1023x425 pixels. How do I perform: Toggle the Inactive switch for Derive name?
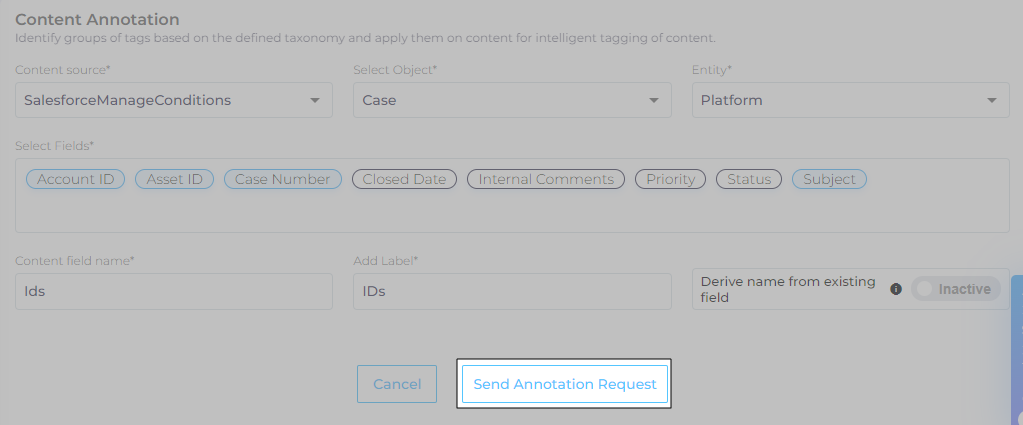coord(955,289)
